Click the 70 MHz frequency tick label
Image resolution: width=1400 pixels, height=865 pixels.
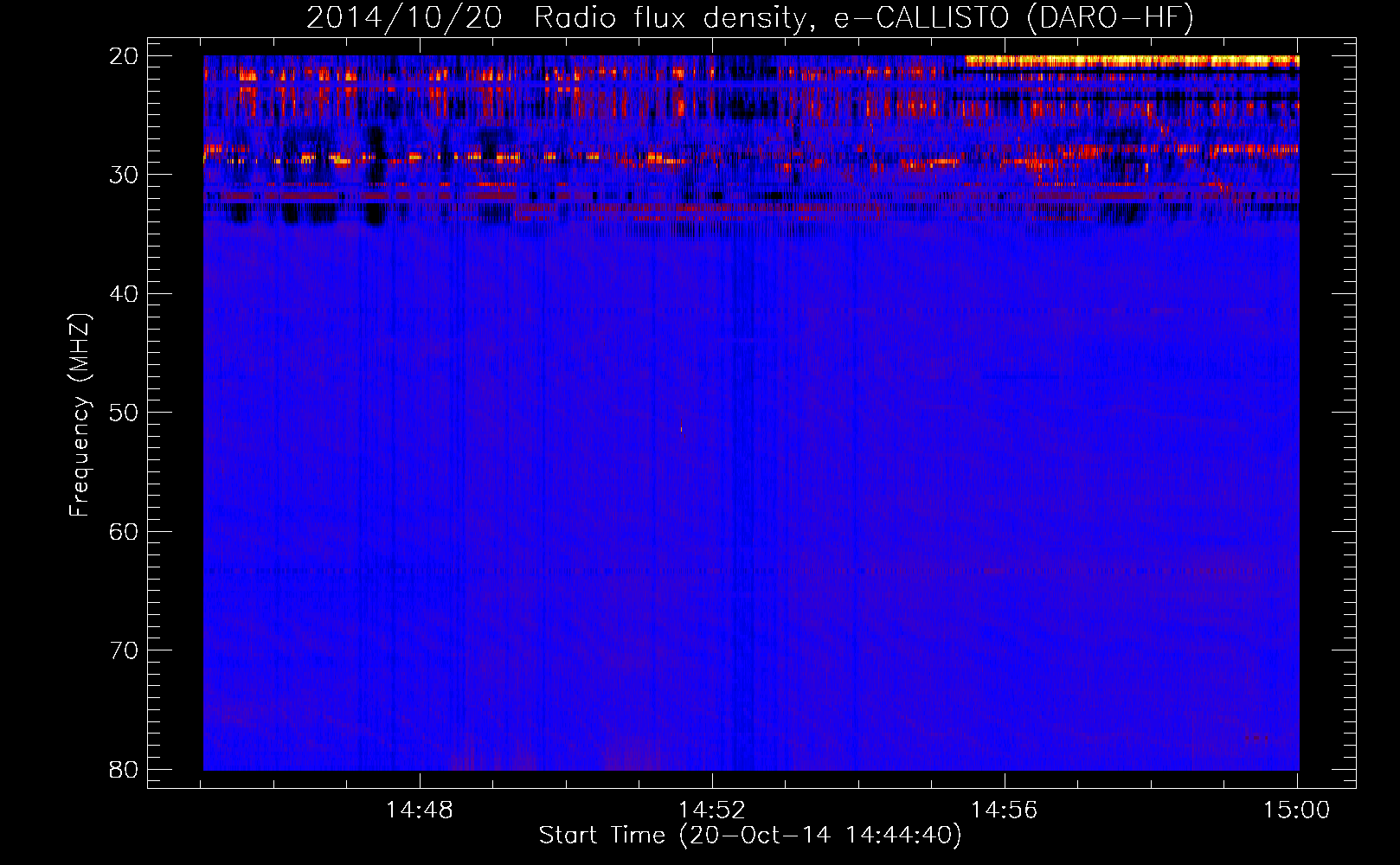124,650
